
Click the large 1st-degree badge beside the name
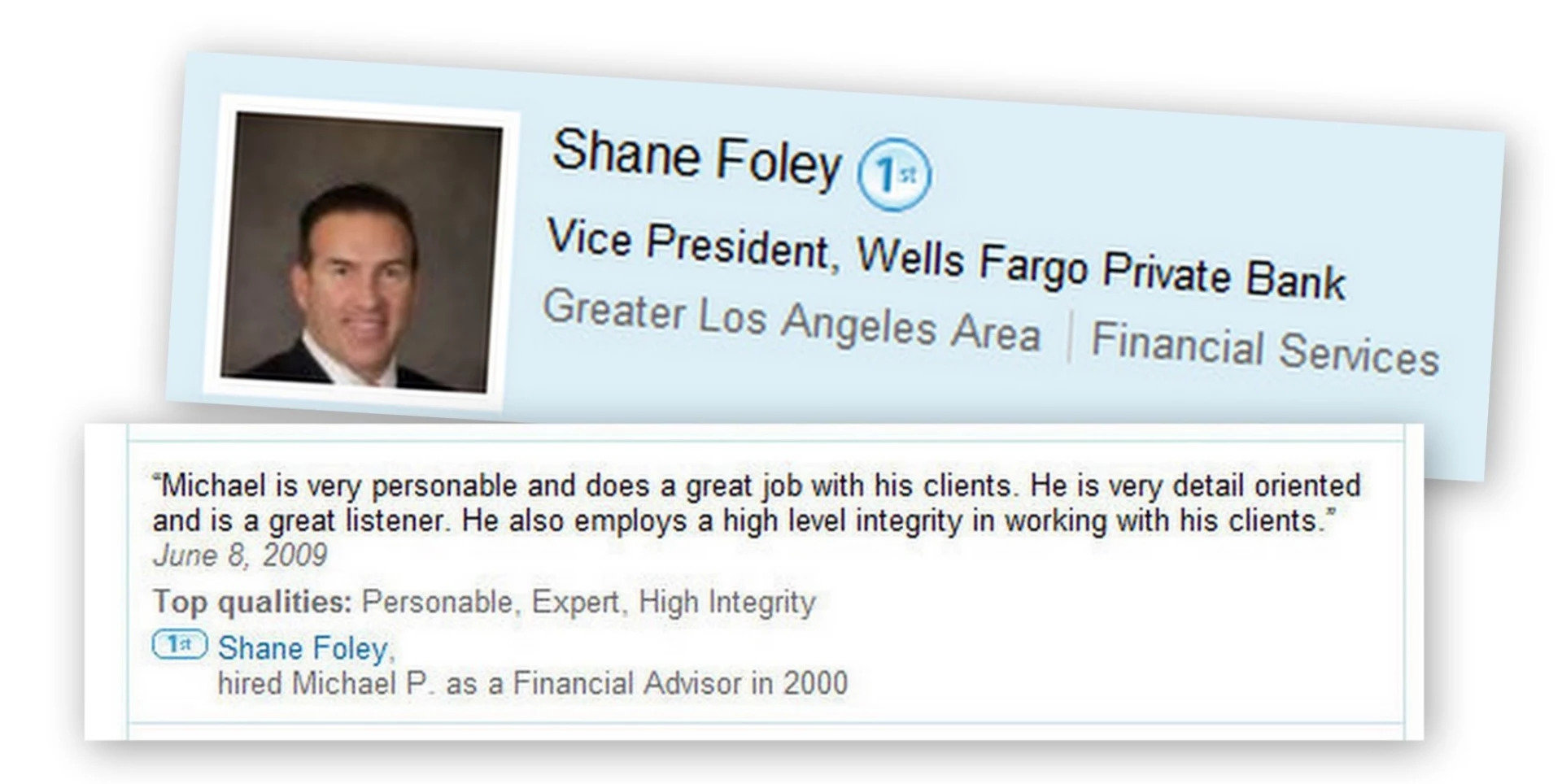[894, 174]
